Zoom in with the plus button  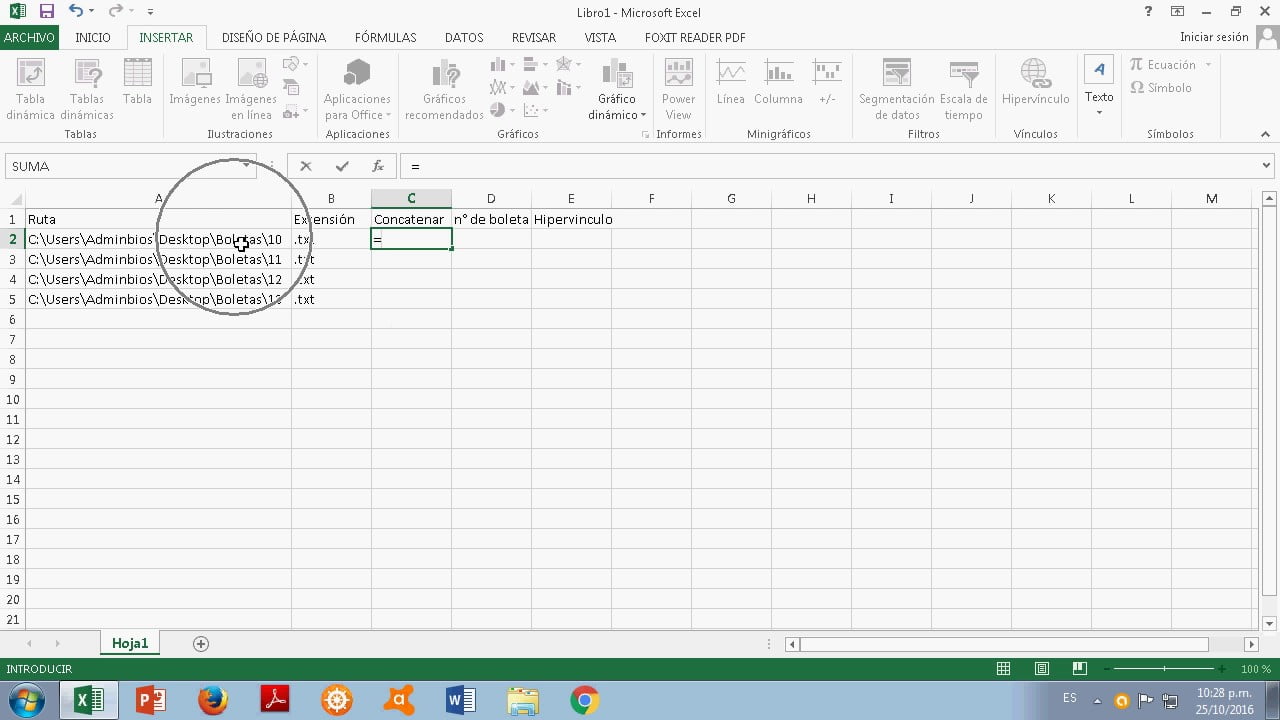point(1221,669)
